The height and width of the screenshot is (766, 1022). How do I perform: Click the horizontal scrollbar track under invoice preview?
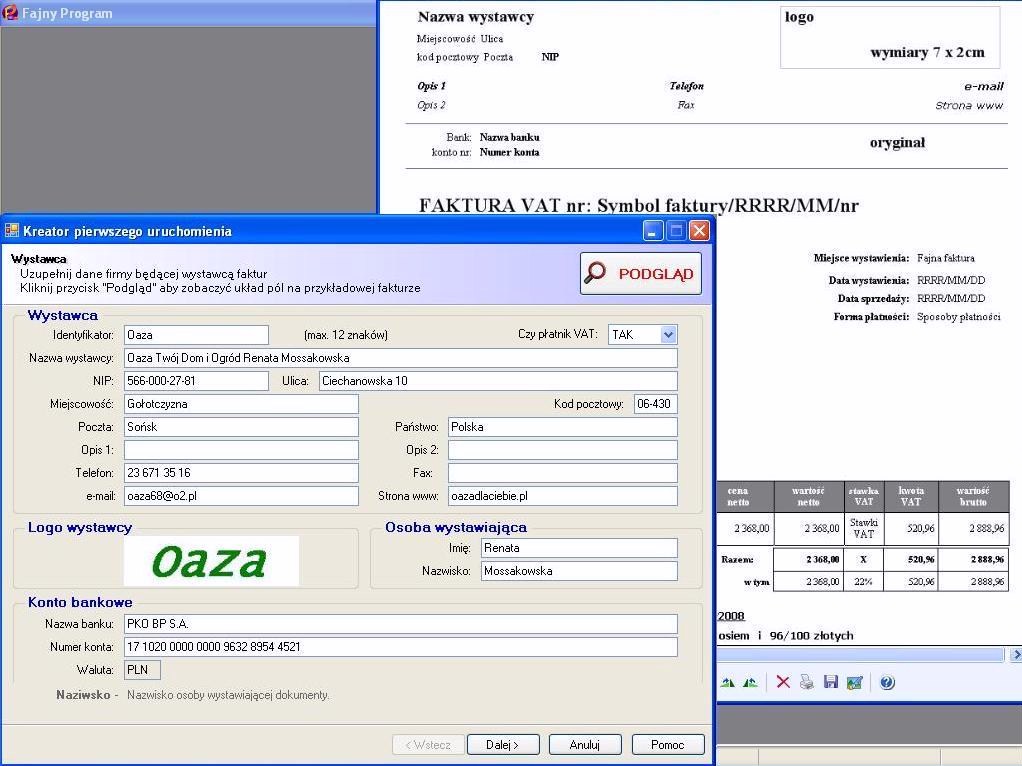(x=860, y=655)
